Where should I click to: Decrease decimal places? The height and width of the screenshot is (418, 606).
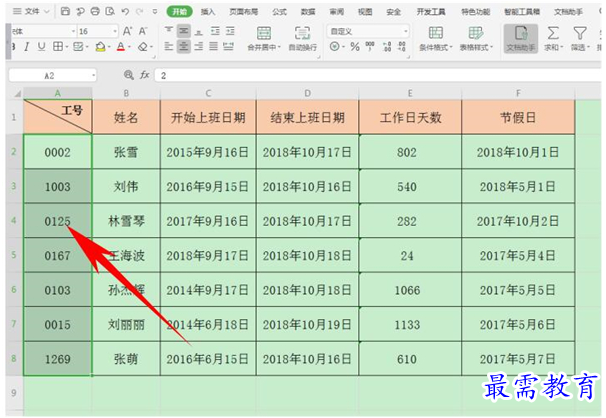point(402,47)
